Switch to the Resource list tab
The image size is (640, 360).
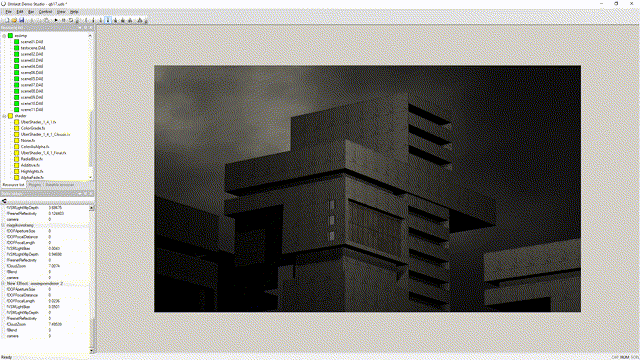coord(13,185)
